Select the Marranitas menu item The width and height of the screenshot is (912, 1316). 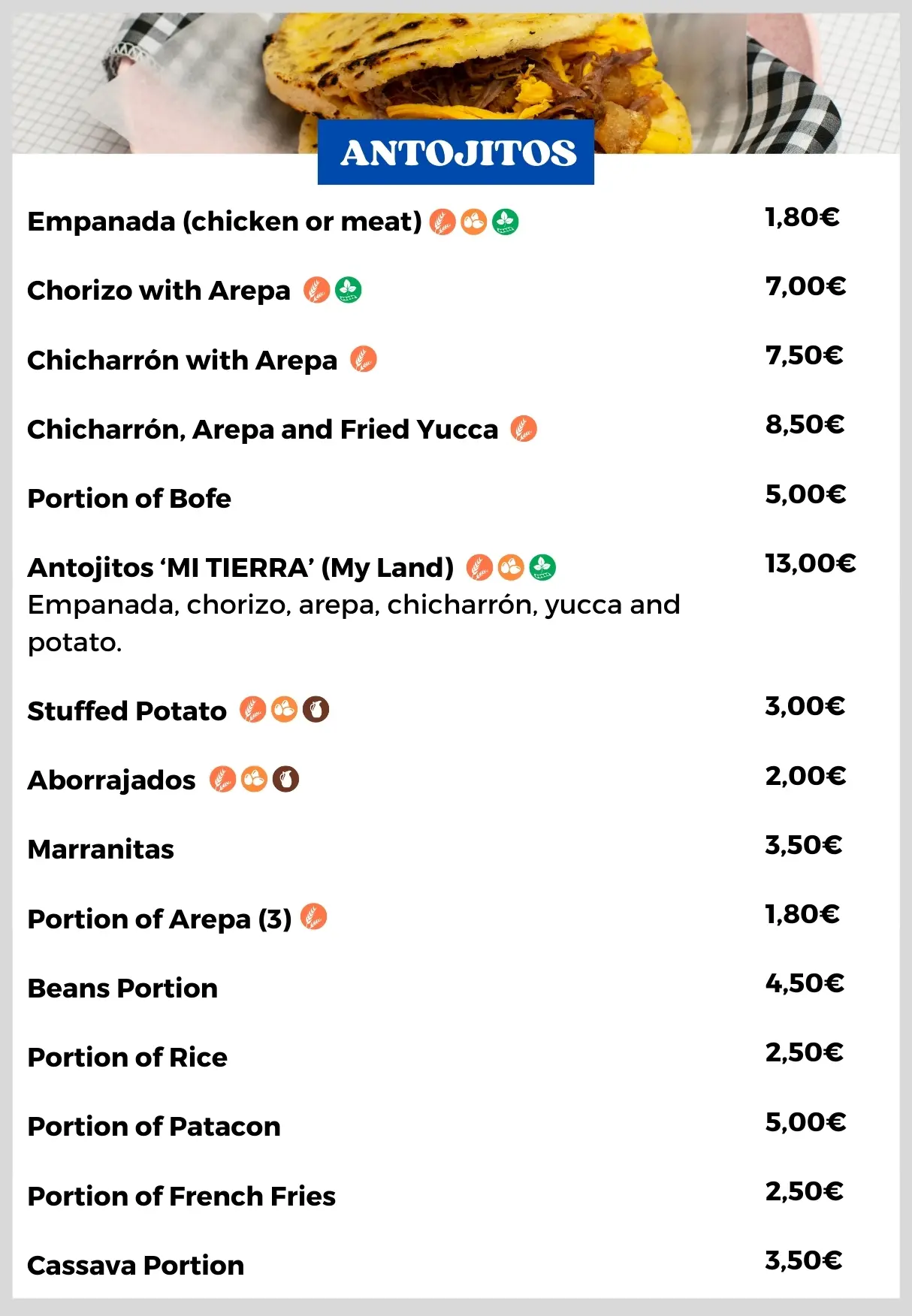(x=101, y=850)
